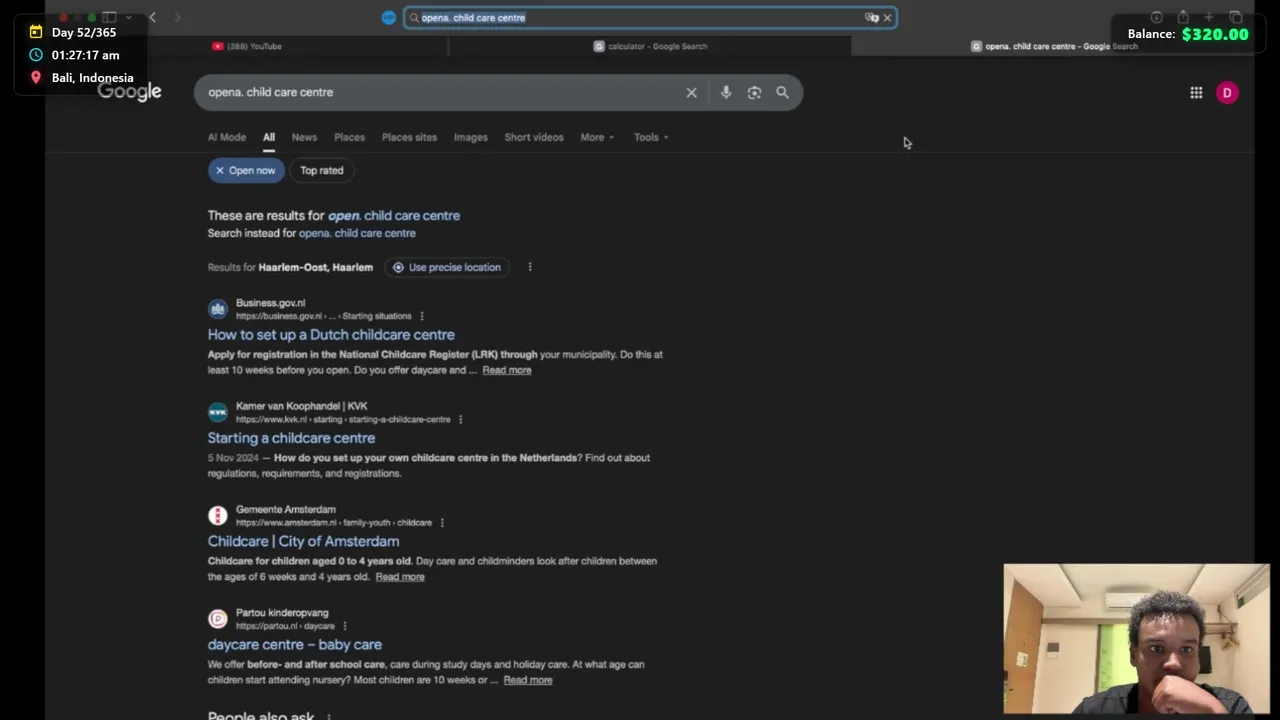Search instead for opena. child care centre
Screen dimensions: 1280x720
pyautogui.click(x=357, y=233)
